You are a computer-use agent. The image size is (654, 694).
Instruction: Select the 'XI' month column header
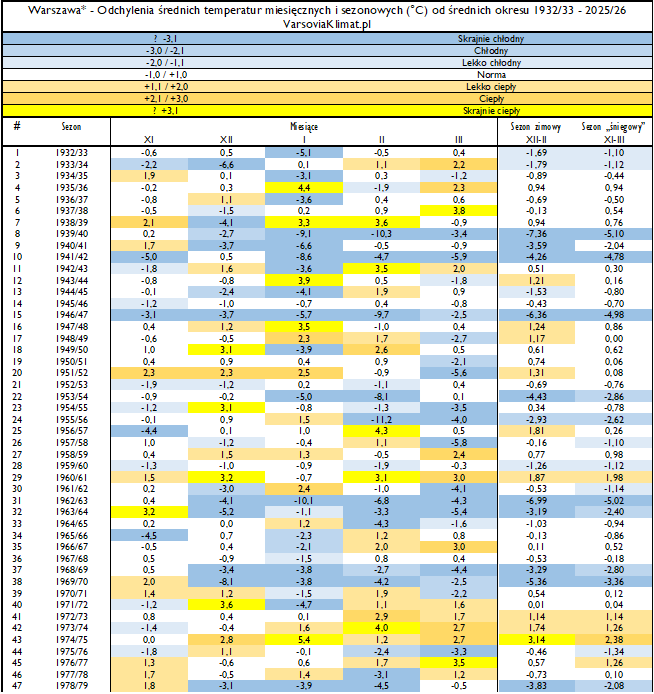tap(148, 140)
